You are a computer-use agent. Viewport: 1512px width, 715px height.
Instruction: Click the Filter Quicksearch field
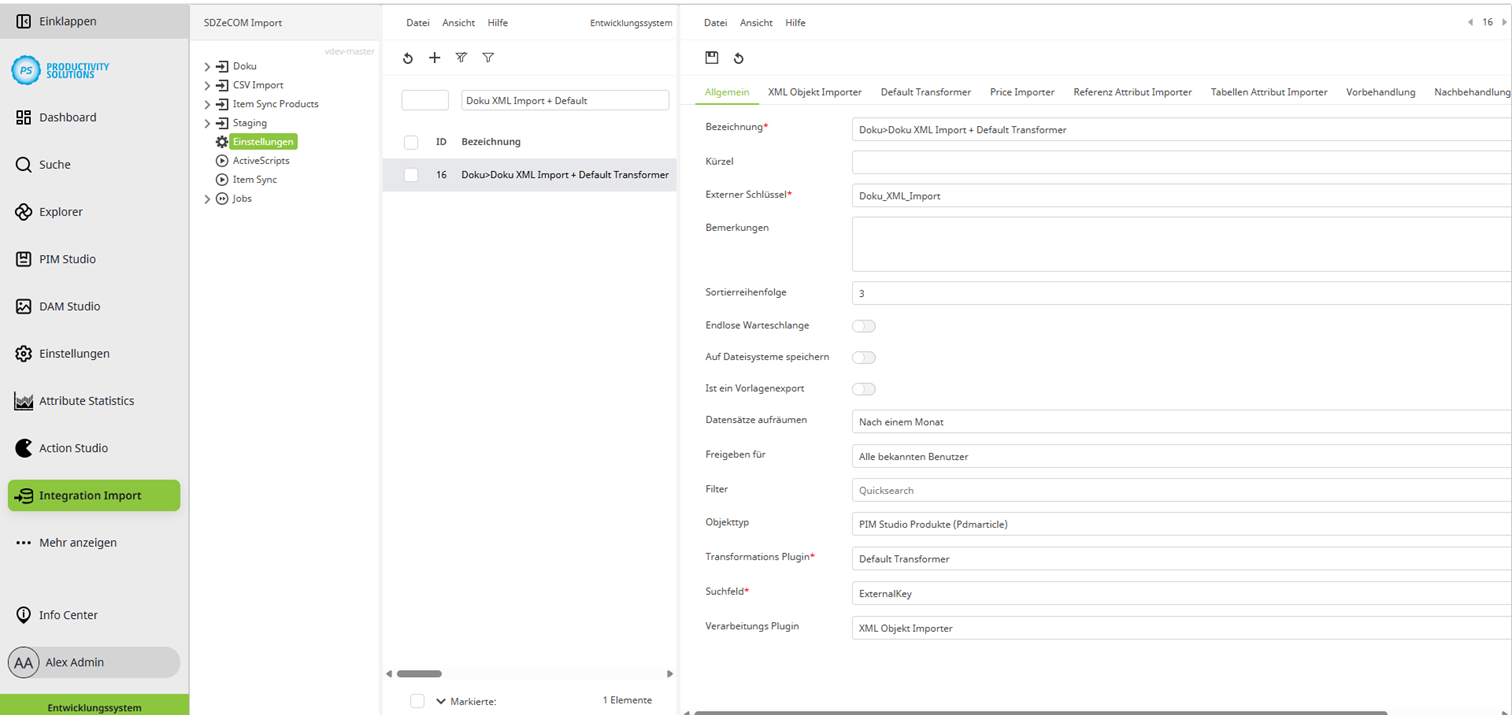[1181, 490]
